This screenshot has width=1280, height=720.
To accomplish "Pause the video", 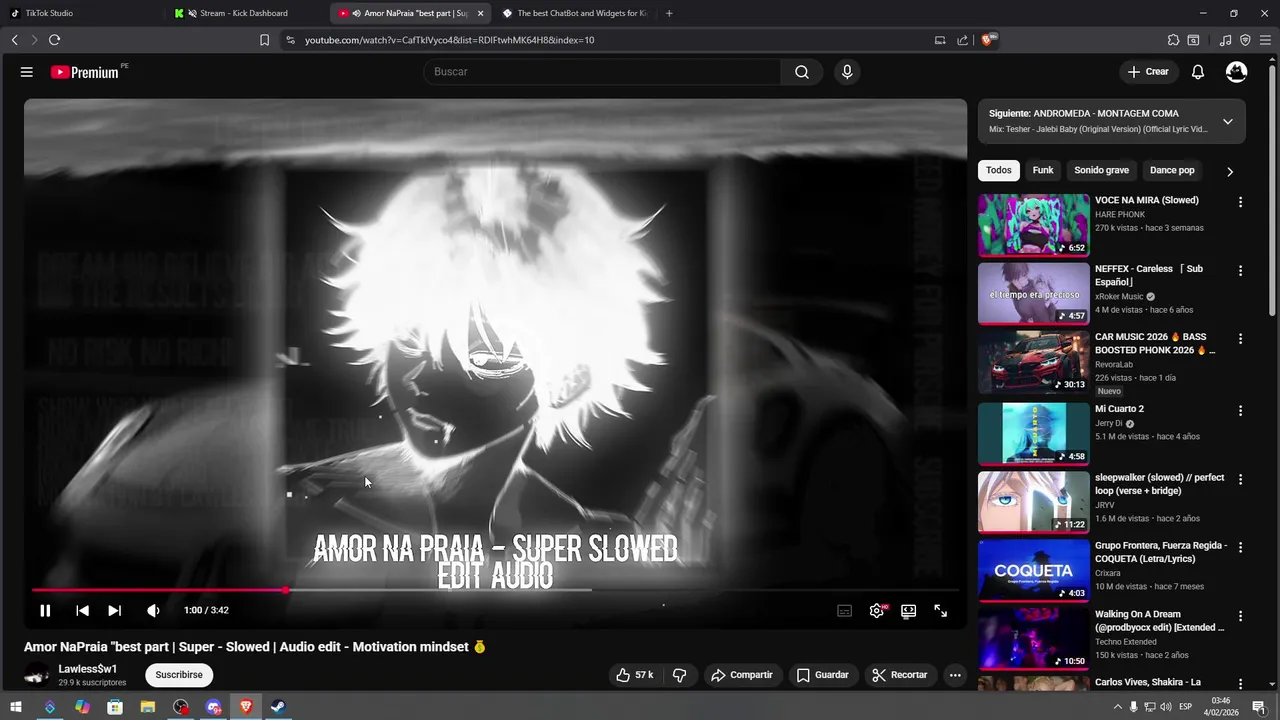I will click(45, 610).
